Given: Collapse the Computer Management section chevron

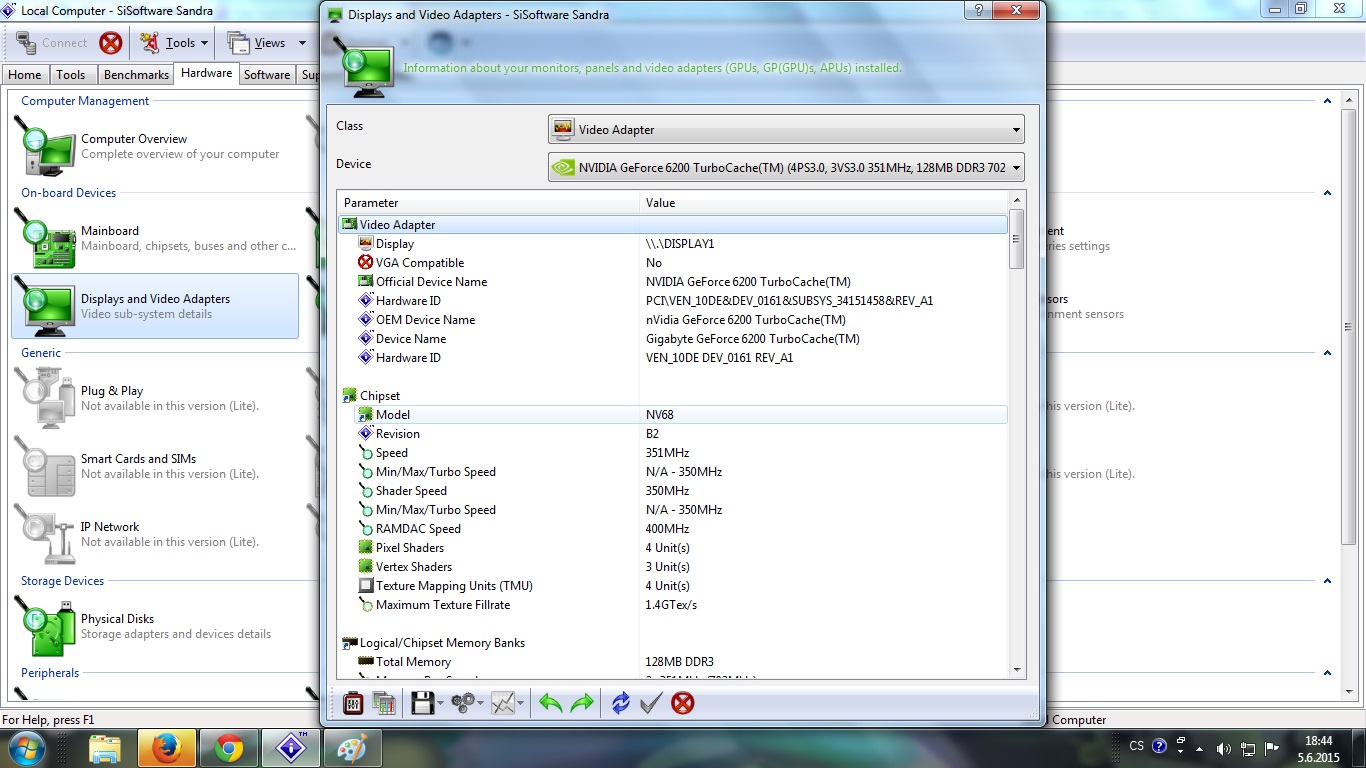Looking at the screenshot, I should point(1327,101).
